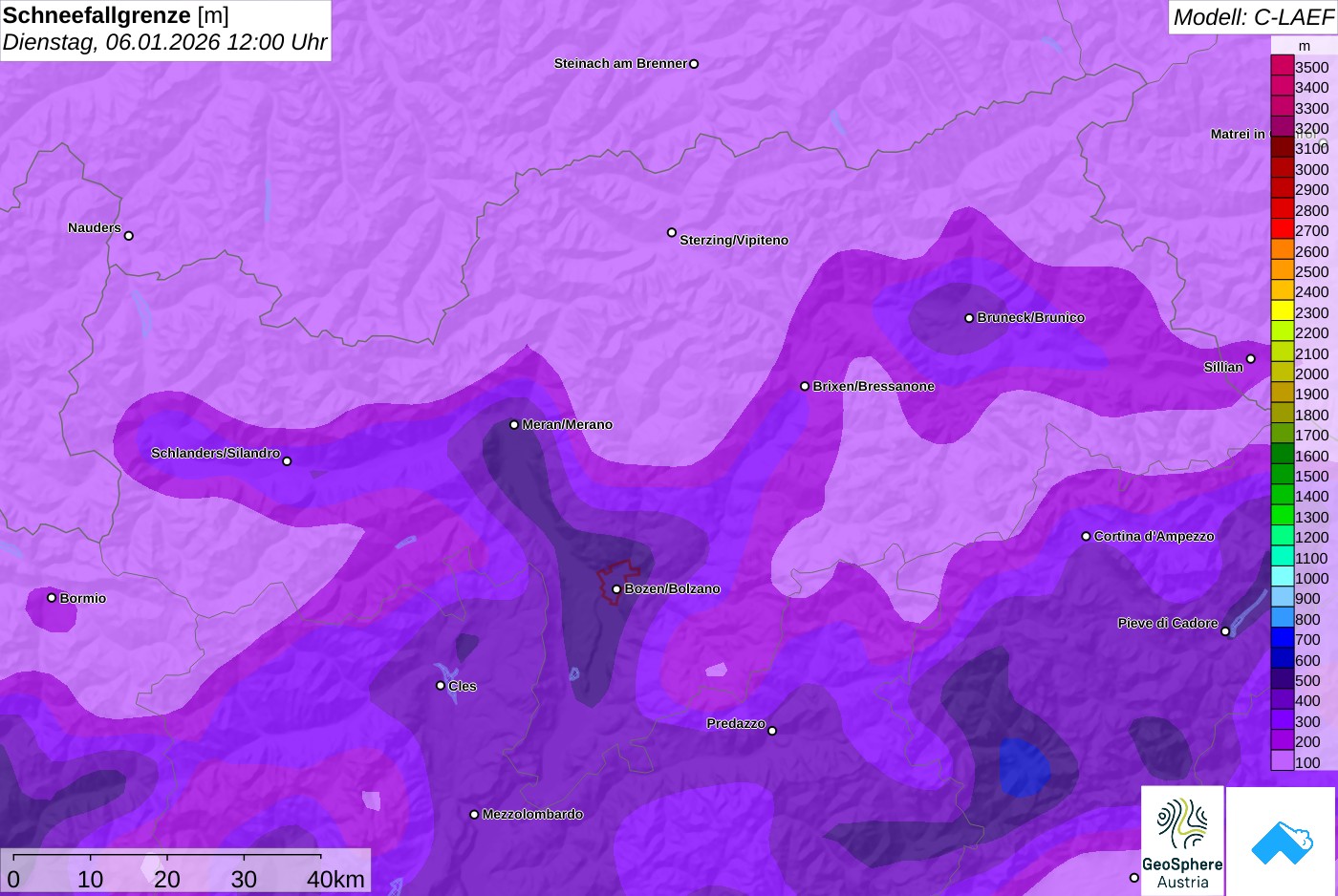Click the Bruneck/Brunico label
This screenshot has height=896, width=1338.
(x=1031, y=317)
